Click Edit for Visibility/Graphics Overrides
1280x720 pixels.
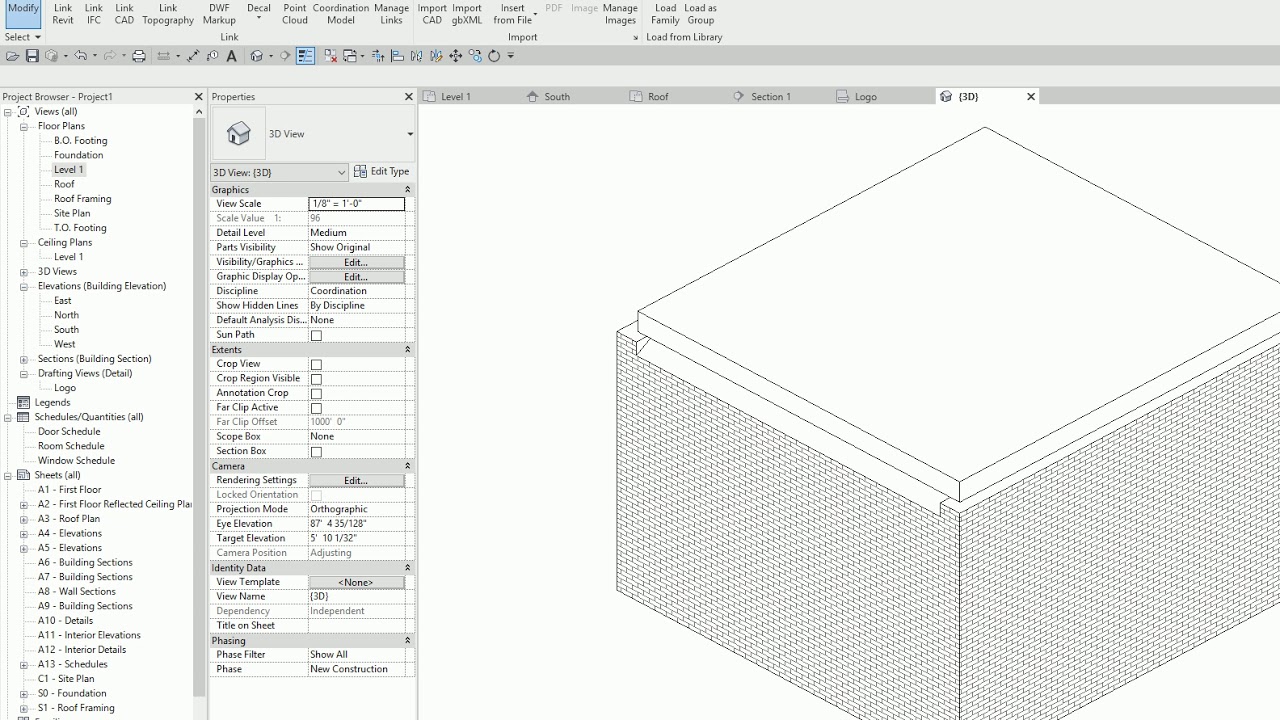tap(356, 262)
